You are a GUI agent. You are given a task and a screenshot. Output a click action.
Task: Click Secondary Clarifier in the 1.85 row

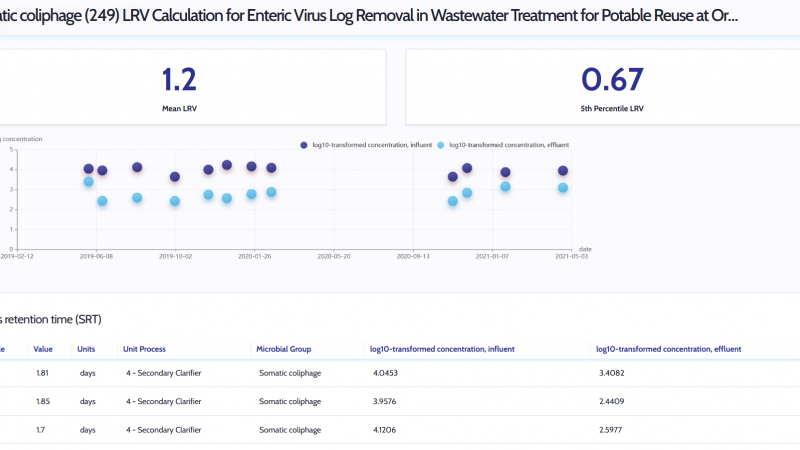(x=163, y=402)
